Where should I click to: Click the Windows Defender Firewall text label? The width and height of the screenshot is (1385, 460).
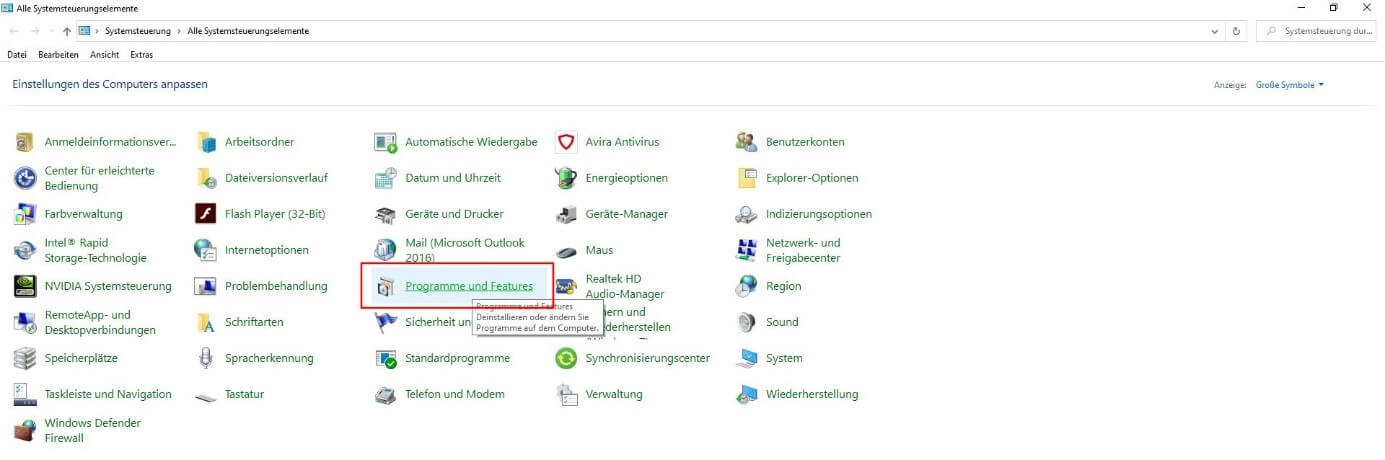pyautogui.click(x=93, y=430)
